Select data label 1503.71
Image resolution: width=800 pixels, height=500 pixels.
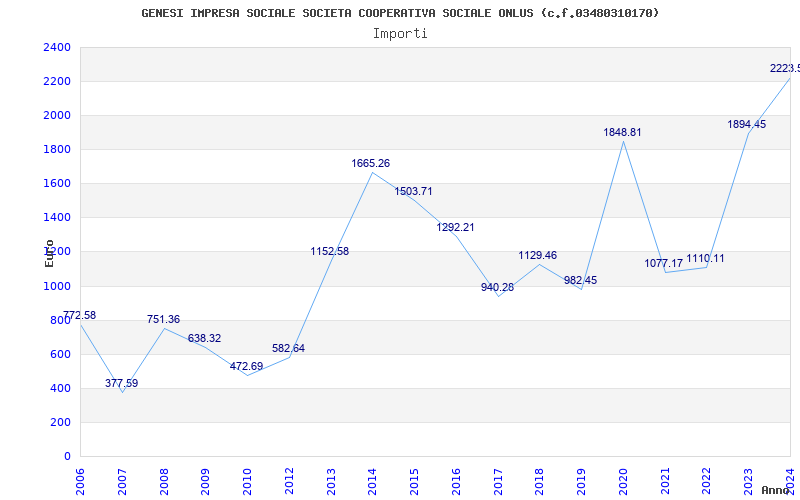coord(413,191)
